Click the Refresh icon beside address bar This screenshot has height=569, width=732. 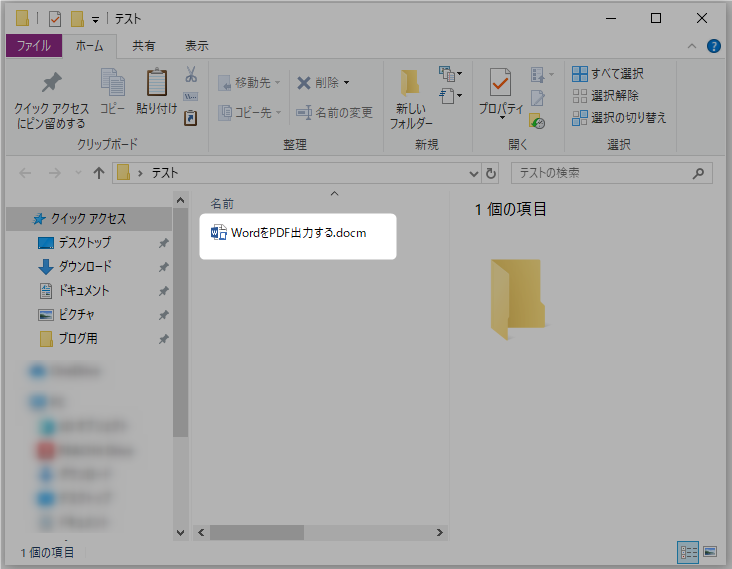pyautogui.click(x=491, y=173)
